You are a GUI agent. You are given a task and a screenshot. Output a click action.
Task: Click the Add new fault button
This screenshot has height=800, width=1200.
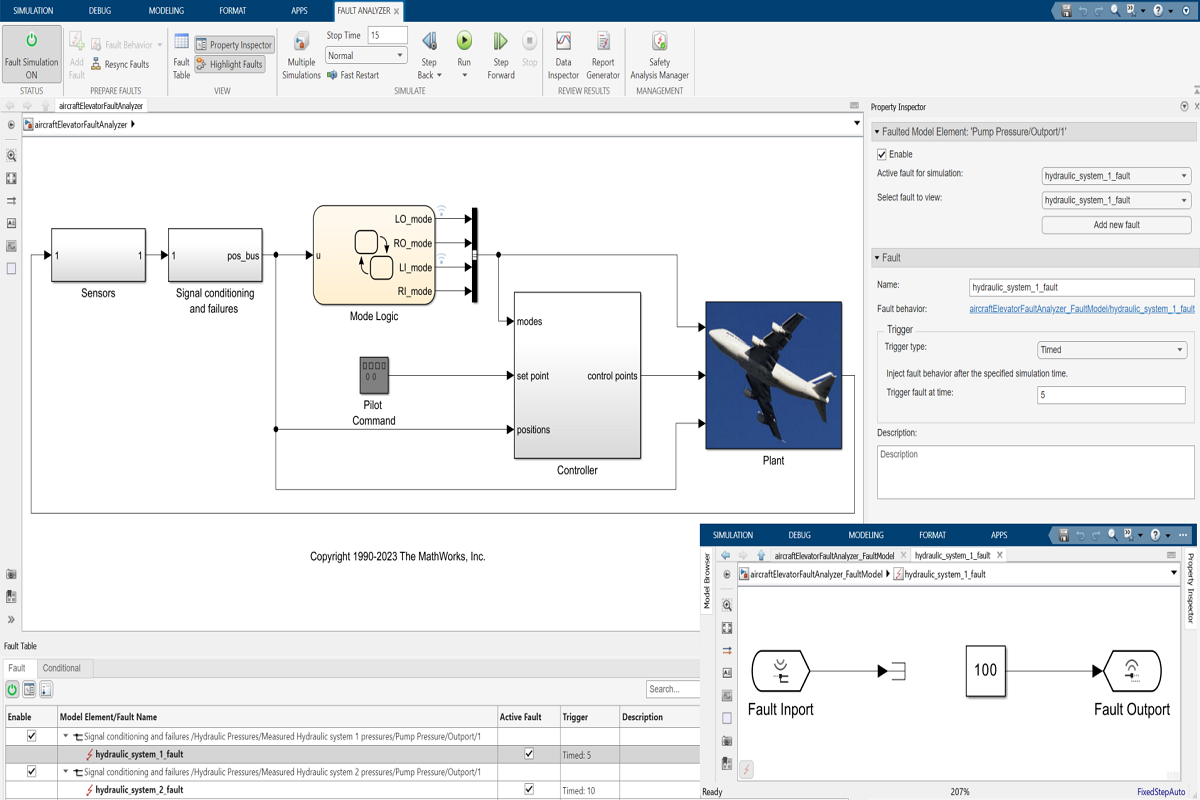(x=1117, y=224)
